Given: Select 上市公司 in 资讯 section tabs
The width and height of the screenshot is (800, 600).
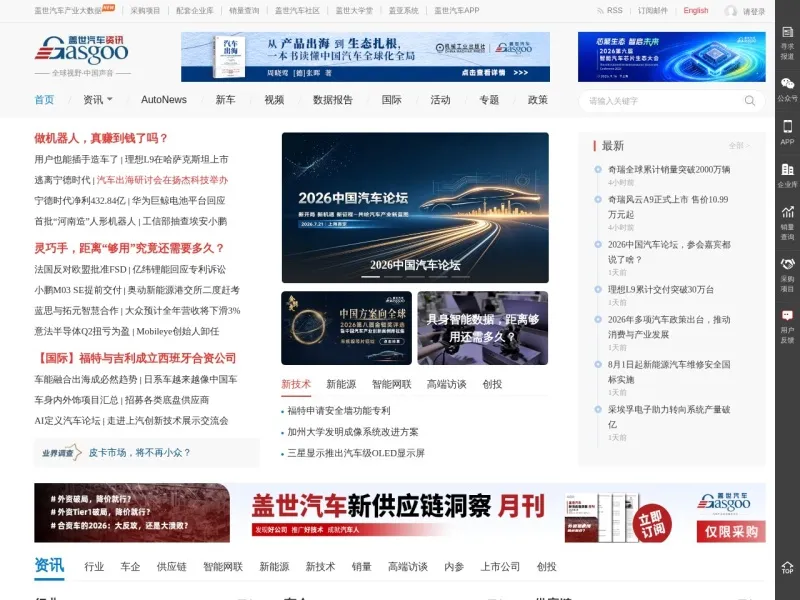Looking at the screenshot, I should pos(500,566).
